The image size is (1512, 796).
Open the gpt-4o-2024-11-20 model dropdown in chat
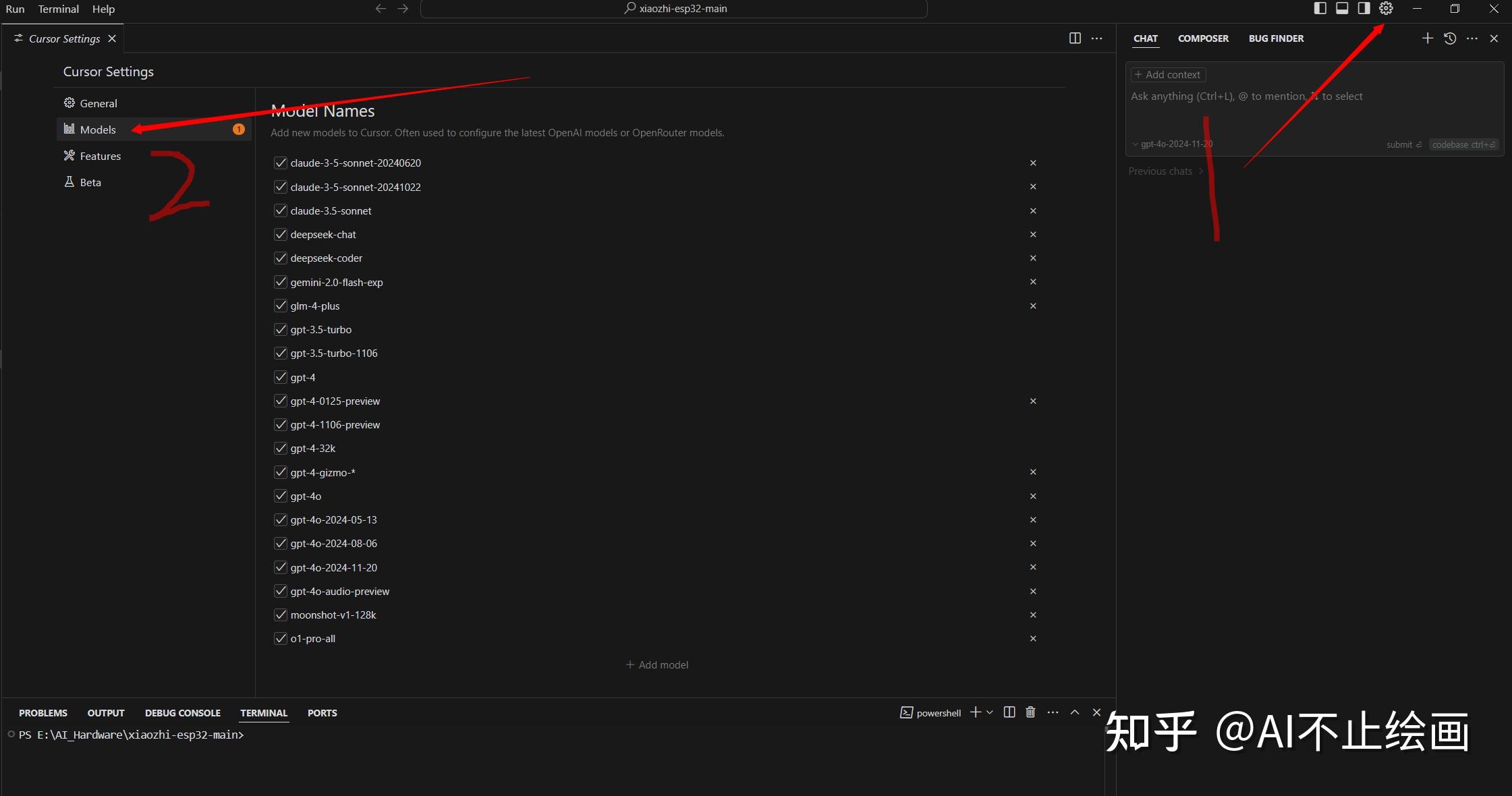coord(1173,144)
